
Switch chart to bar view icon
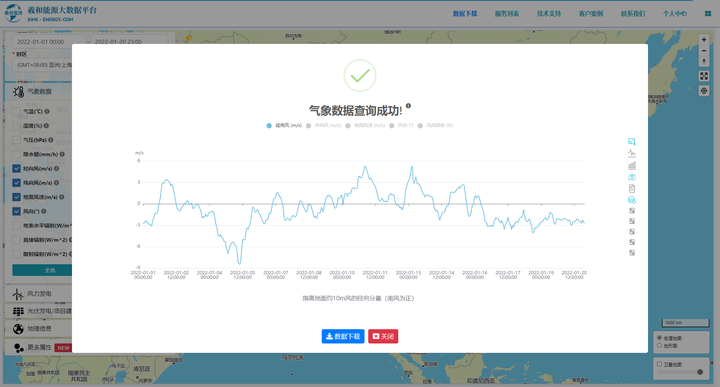(632, 165)
